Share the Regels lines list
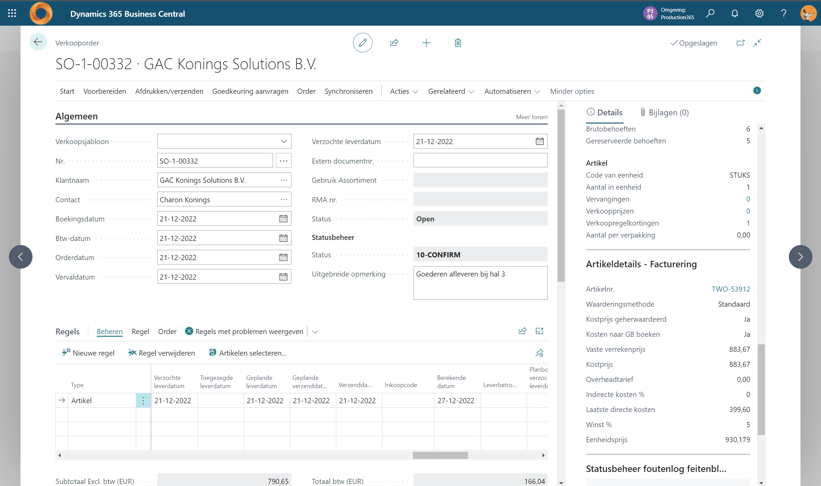Viewport: 821px width, 486px height. [x=522, y=331]
